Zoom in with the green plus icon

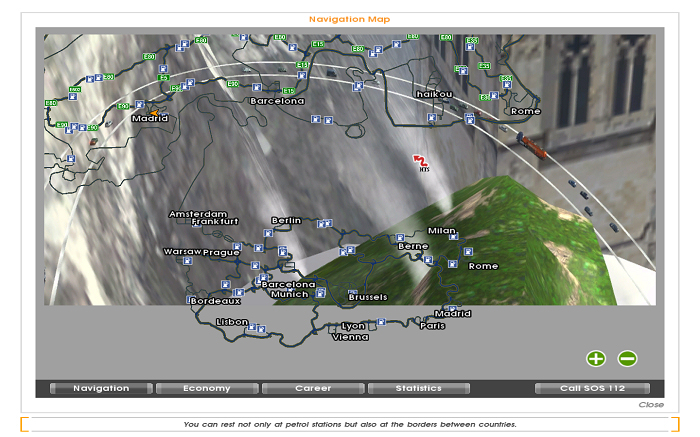[x=596, y=358]
